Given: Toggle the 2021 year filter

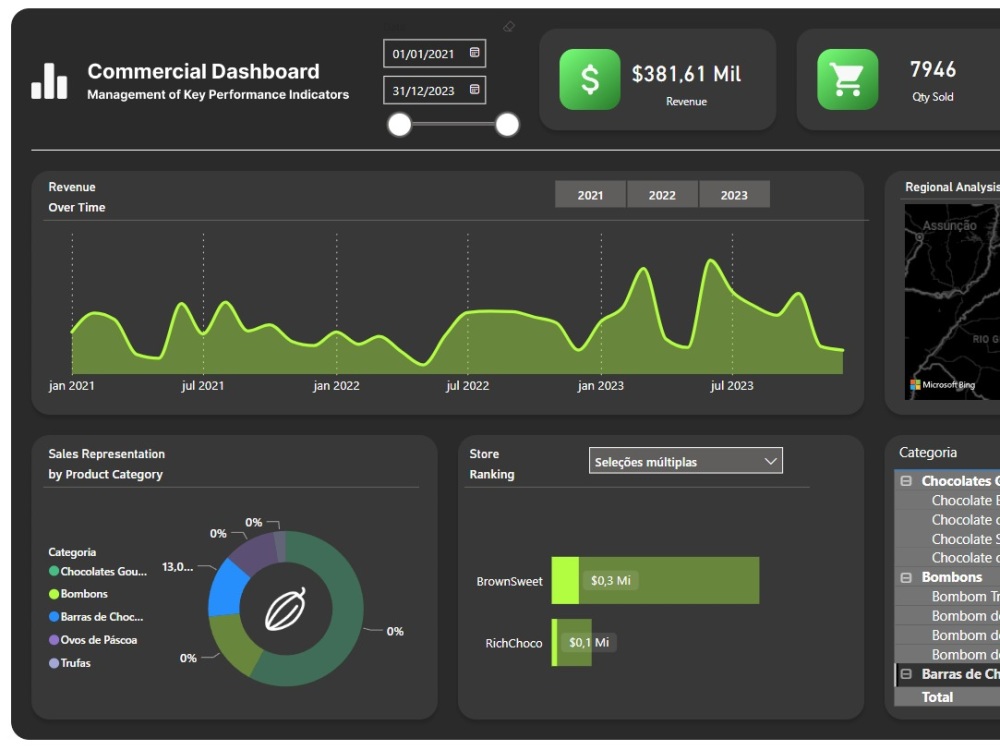Looking at the screenshot, I should (x=590, y=195).
